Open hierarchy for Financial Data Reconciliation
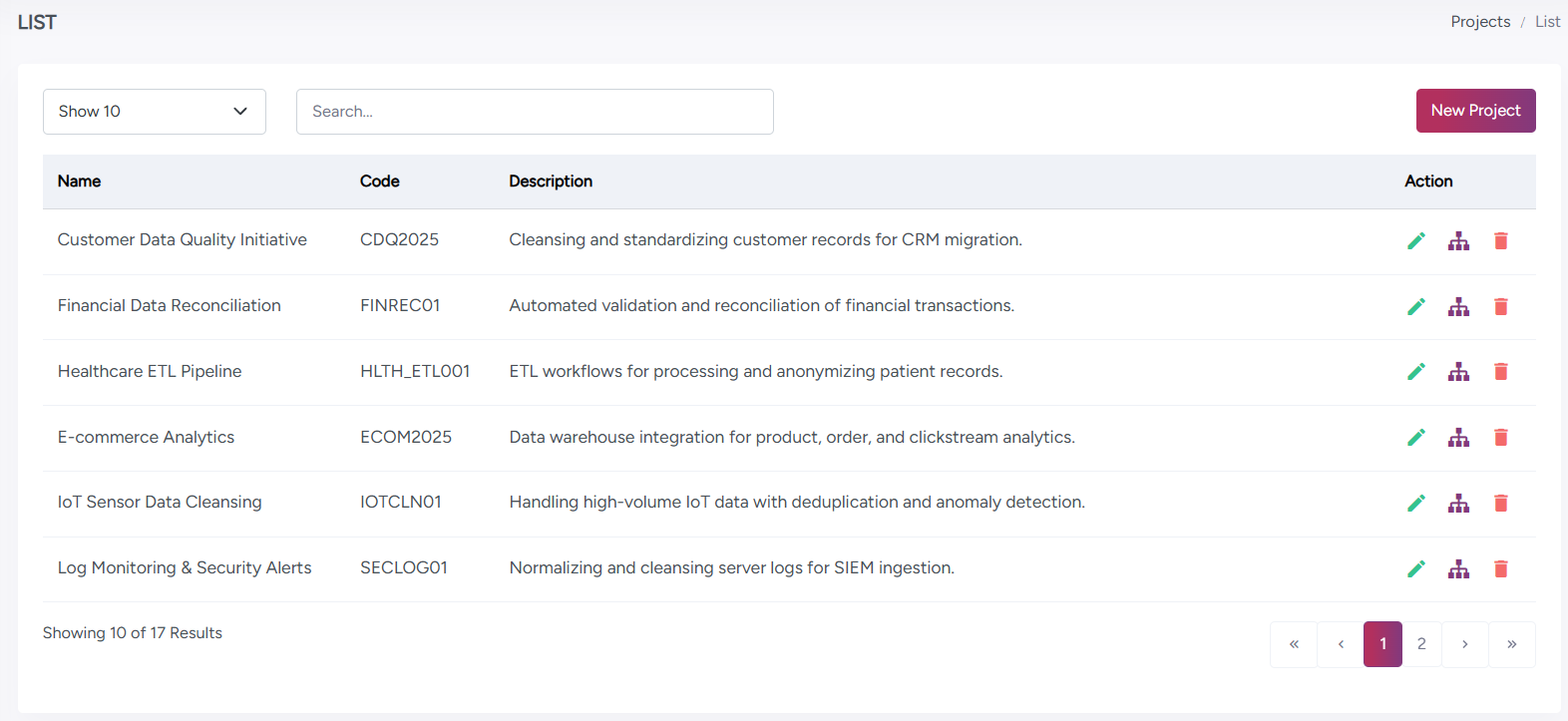 (1458, 307)
